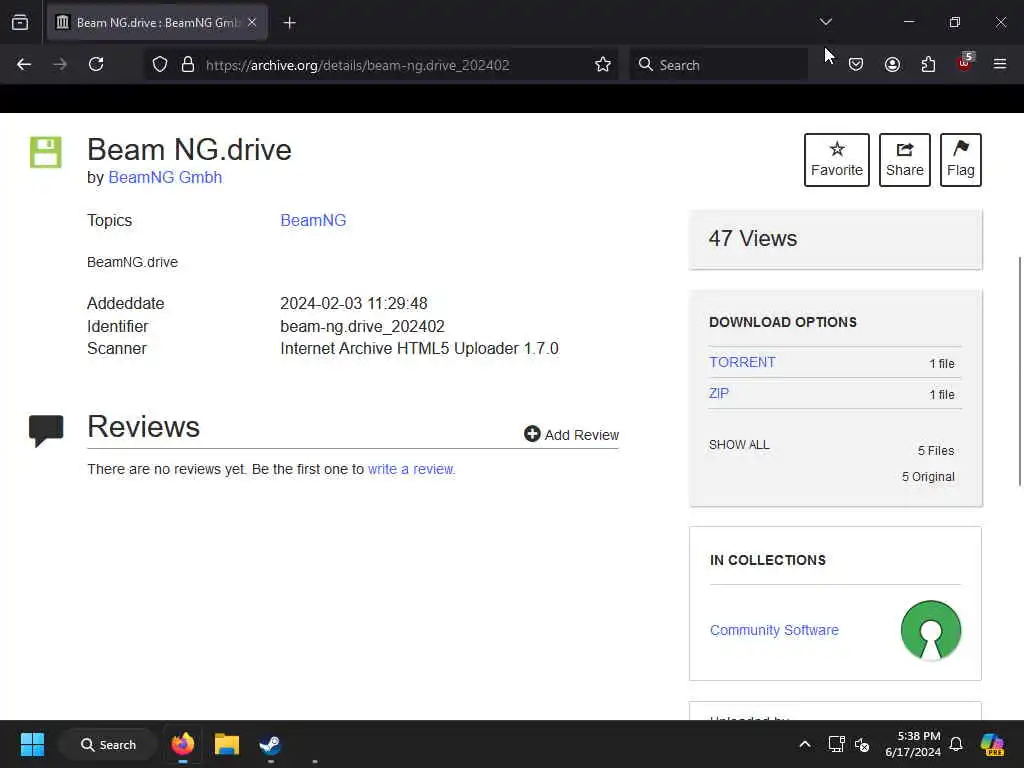Screen dimensions: 1024x768
Task: Click the browser Back arrow
Action: click(x=24, y=64)
